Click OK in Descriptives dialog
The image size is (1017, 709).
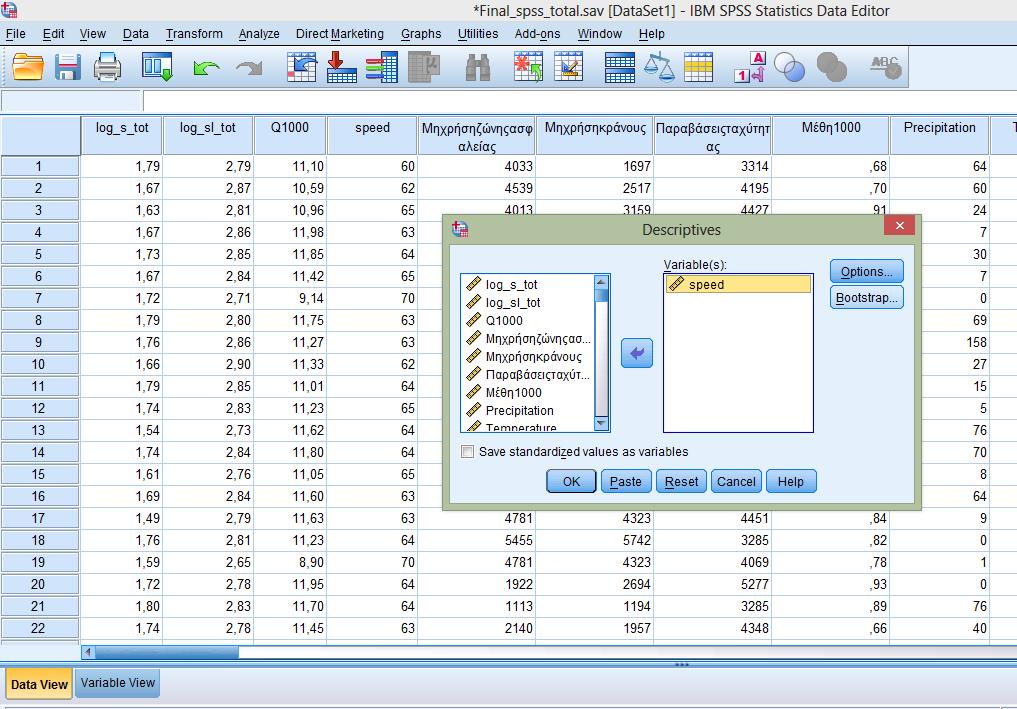click(571, 481)
